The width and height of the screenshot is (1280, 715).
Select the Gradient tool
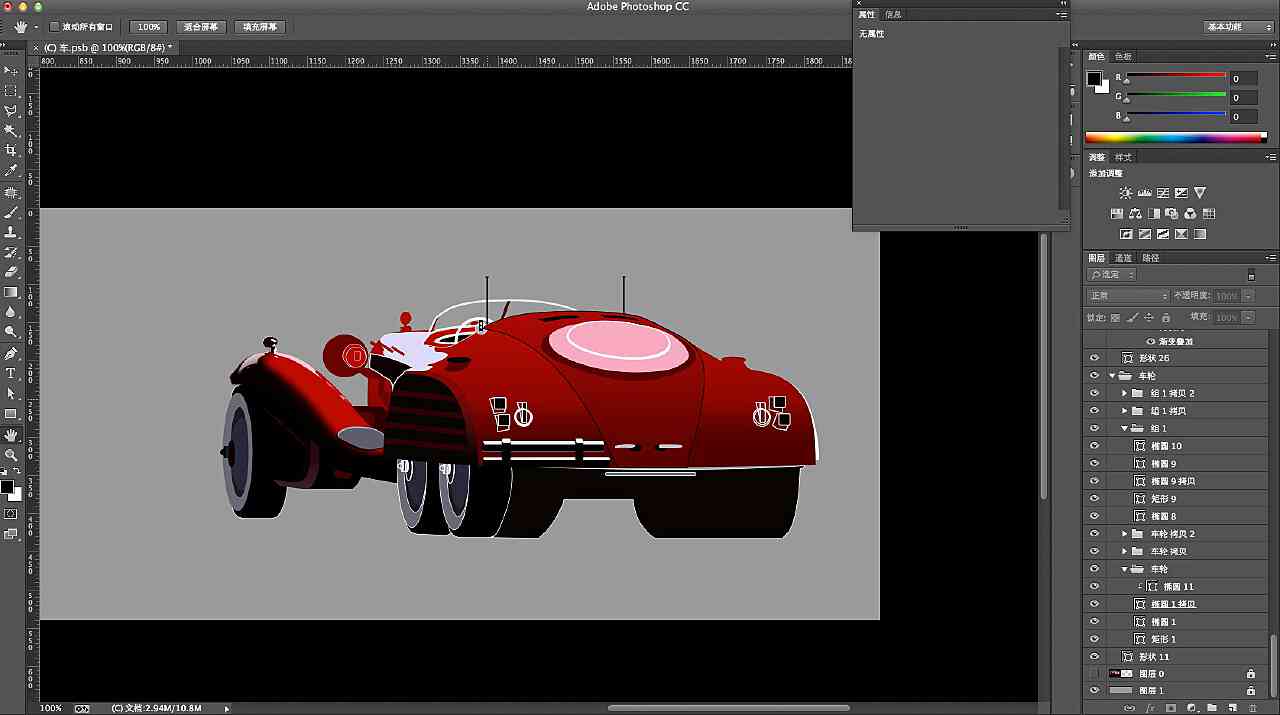[11, 292]
